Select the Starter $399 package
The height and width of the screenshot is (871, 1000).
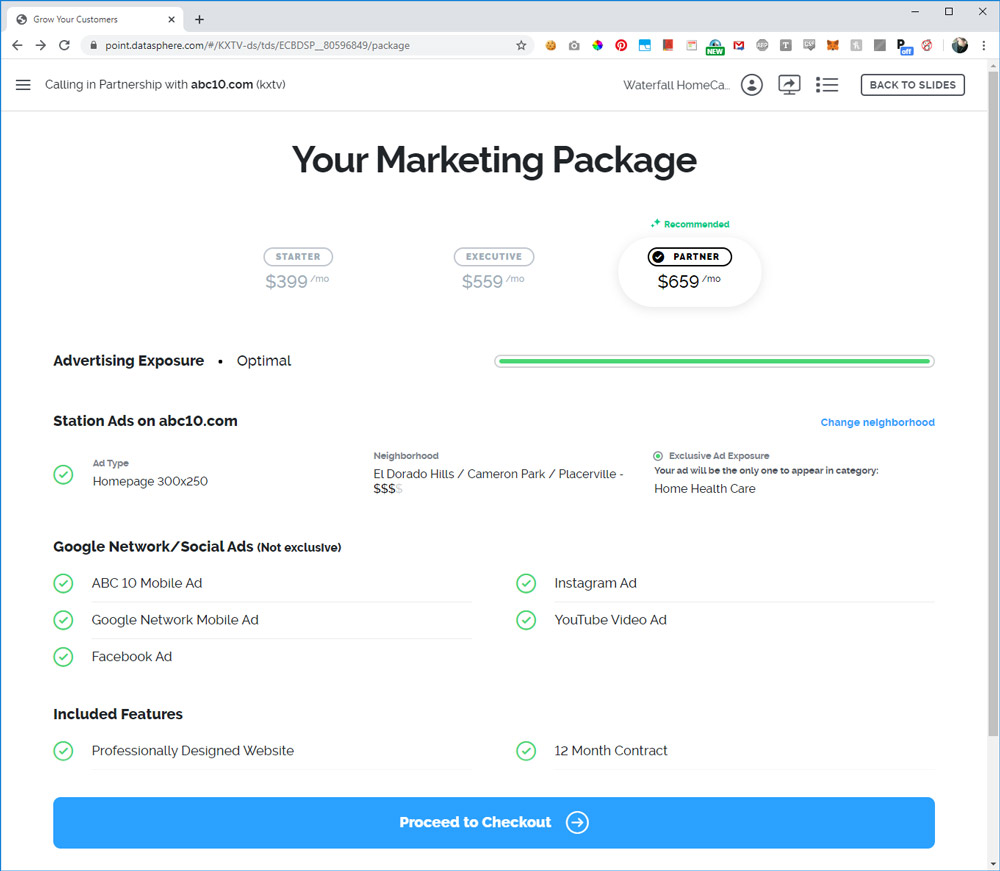tap(298, 270)
